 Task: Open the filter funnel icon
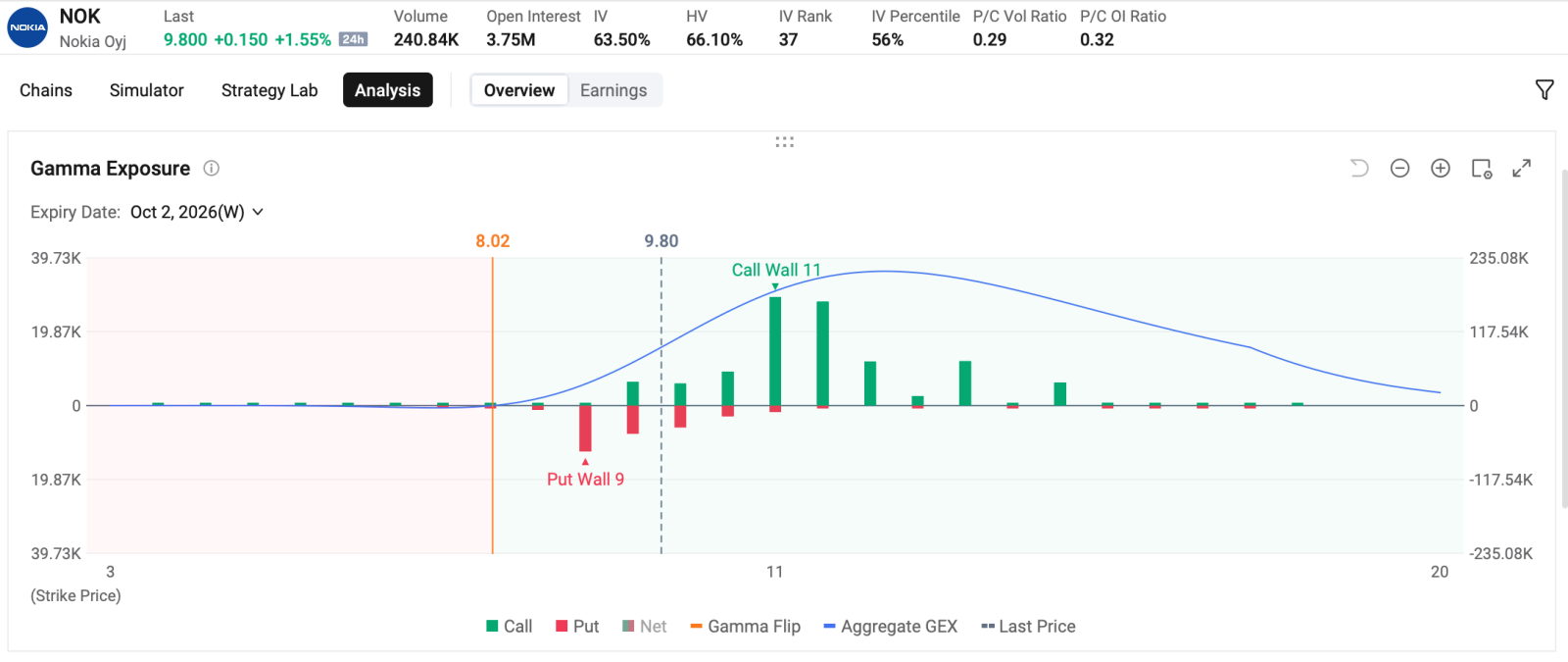pos(1544,90)
